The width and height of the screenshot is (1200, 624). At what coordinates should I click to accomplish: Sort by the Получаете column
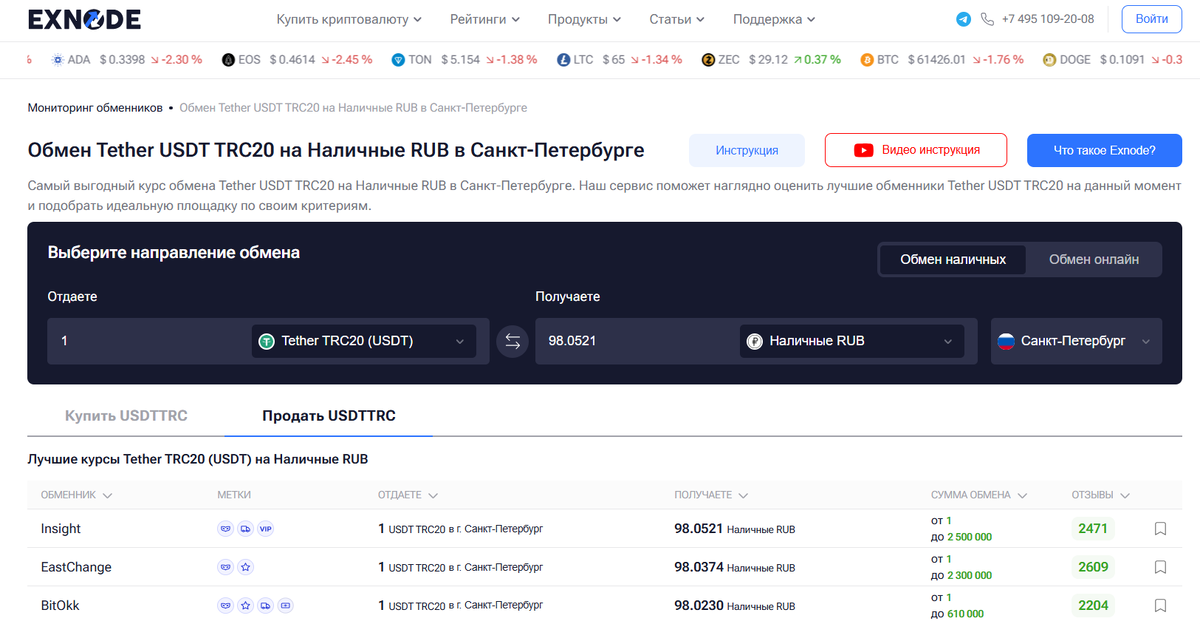point(711,495)
